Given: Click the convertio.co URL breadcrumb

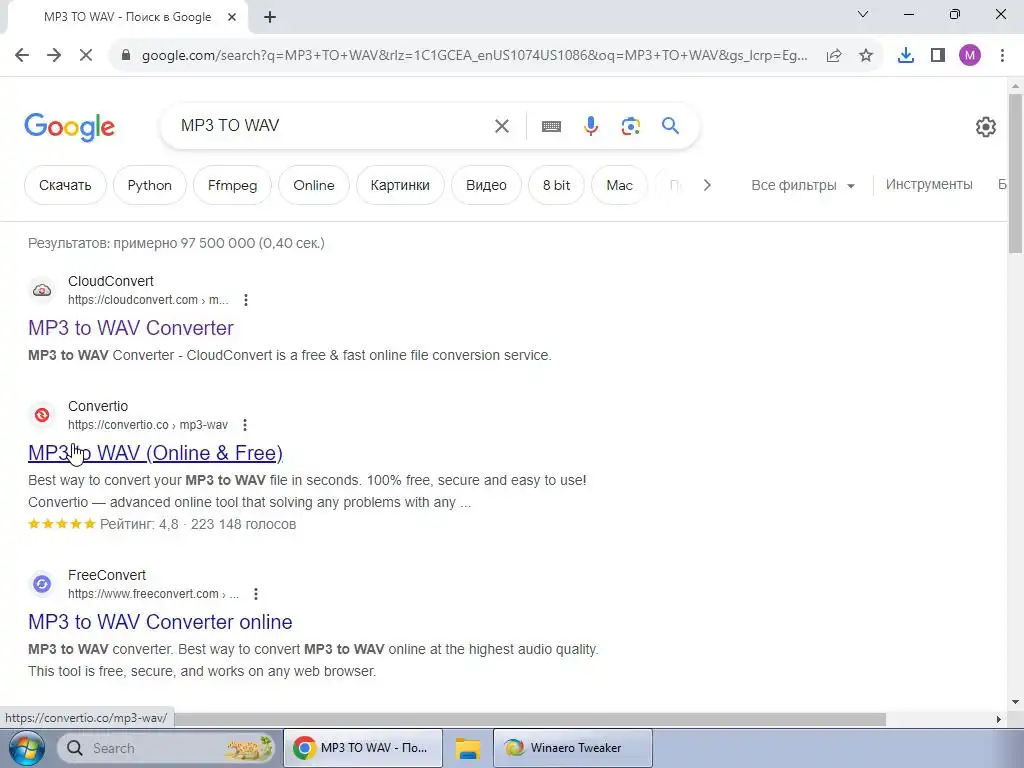Looking at the screenshot, I should [x=148, y=424].
